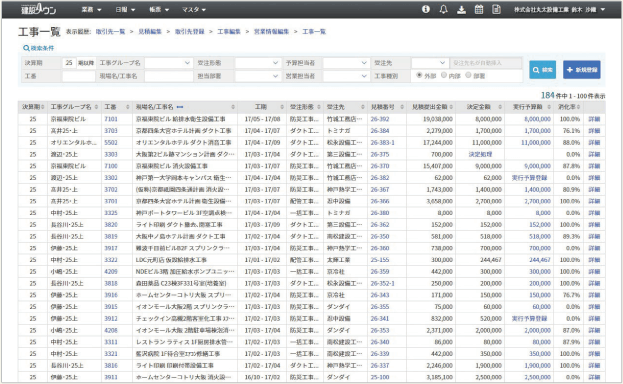Go to 取引先一覧 breadcrumb link
623x384 pixels.
pyautogui.click(x=110, y=31)
